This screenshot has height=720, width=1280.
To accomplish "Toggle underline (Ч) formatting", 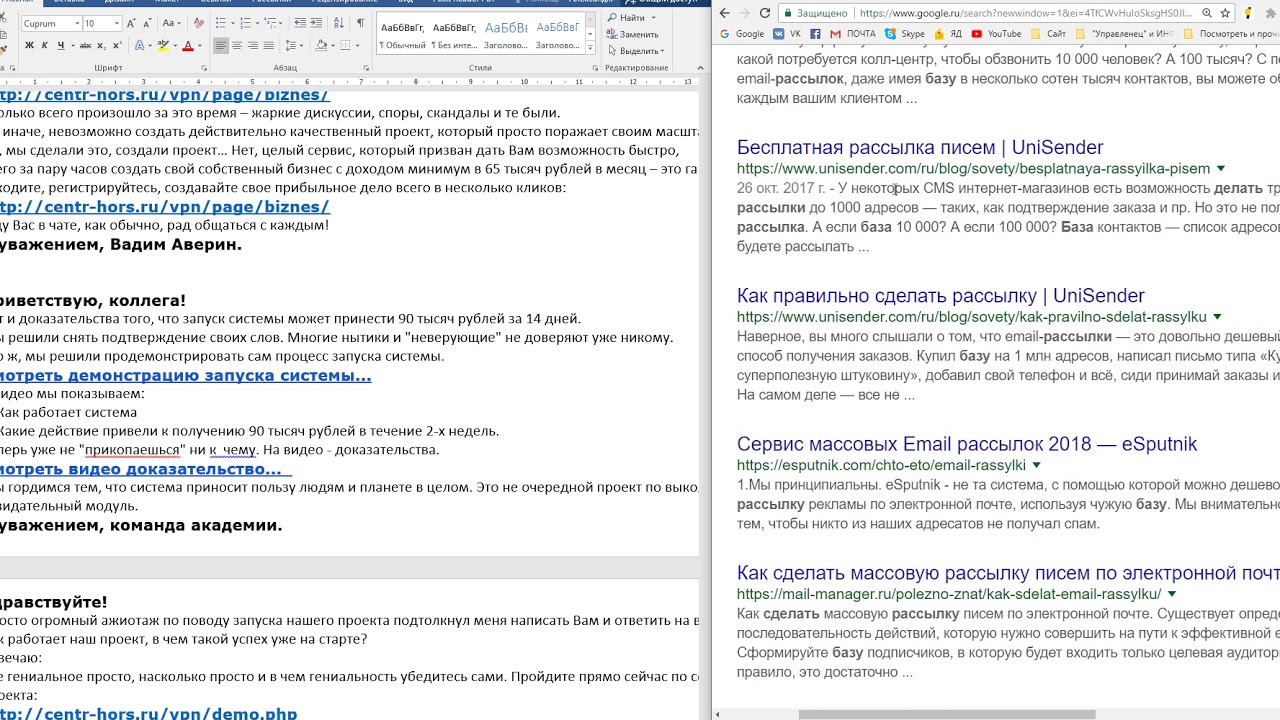I will pyautogui.click(x=61, y=45).
